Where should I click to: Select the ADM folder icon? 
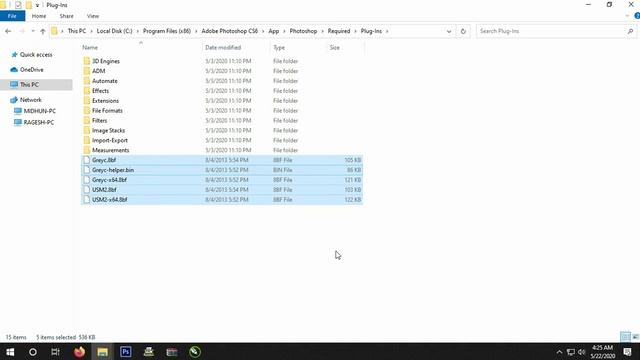[87, 71]
